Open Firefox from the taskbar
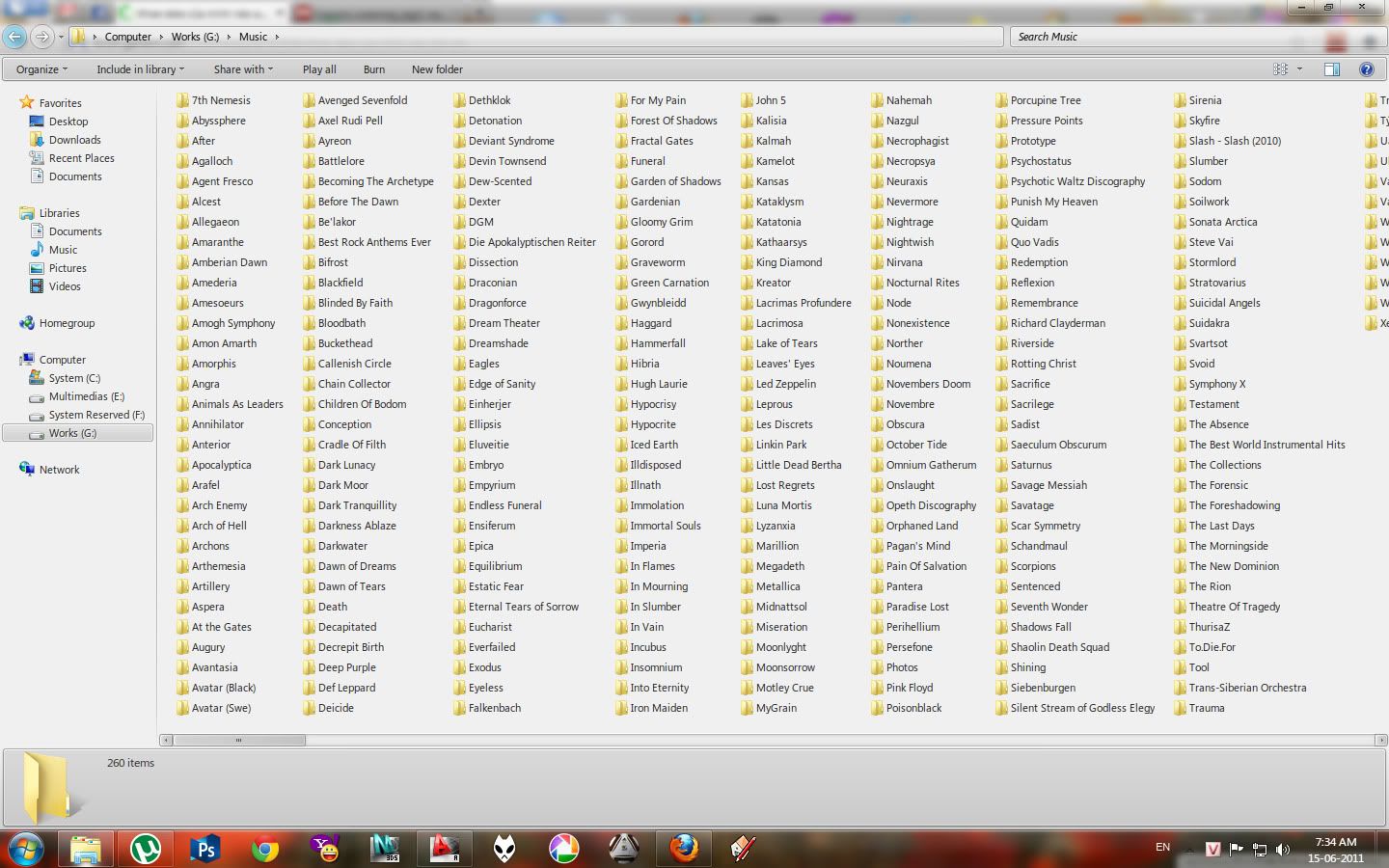Viewport: 1389px width, 868px height. click(684, 849)
